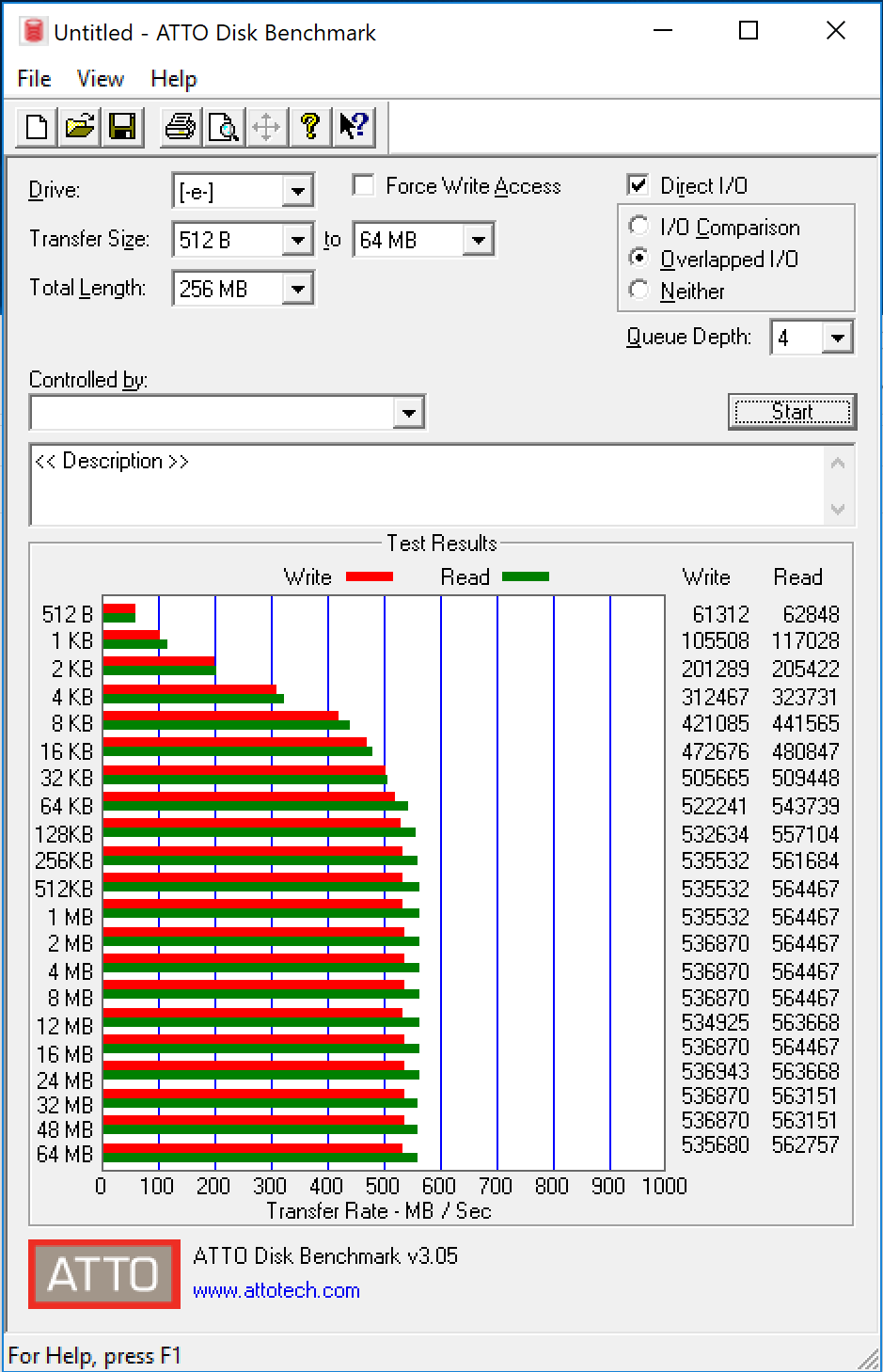The height and width of the screenshot is (1372, 883).
Task: Uncheck the Direct I/O checkbox
Action: pos(639,185)
